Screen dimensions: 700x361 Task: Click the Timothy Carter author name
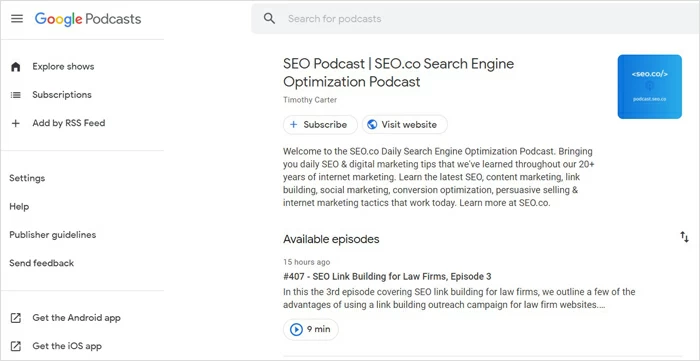[310, 100]
